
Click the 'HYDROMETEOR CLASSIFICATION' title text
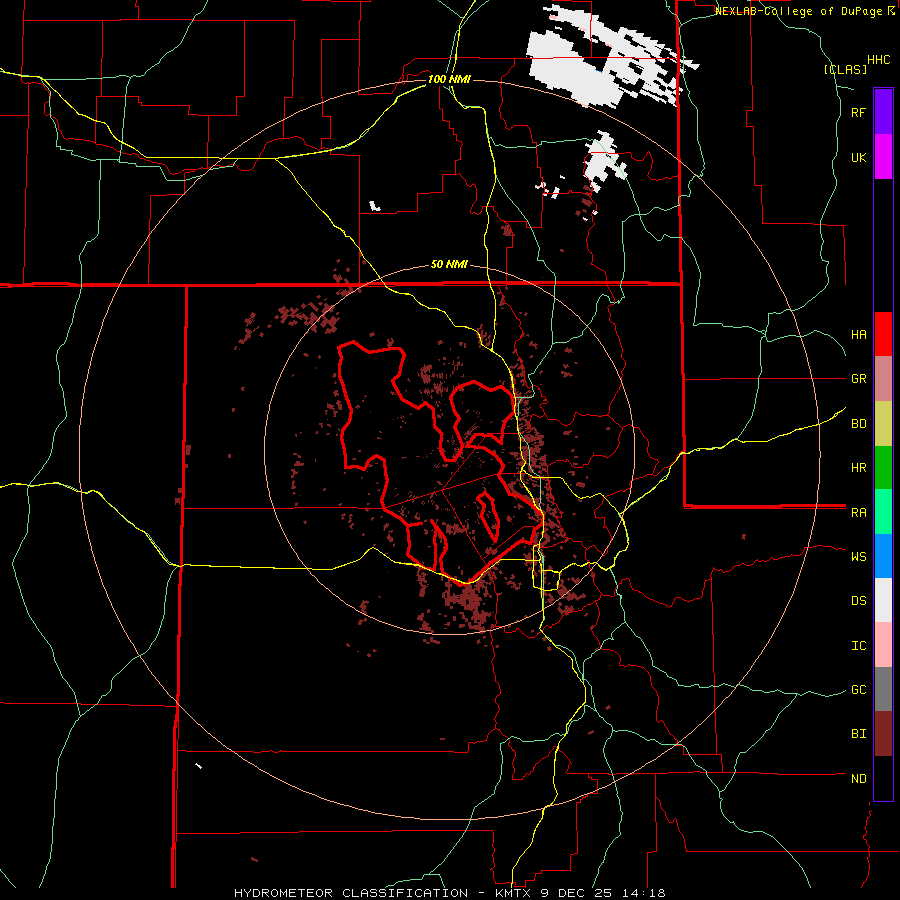[x=351, y=893]
